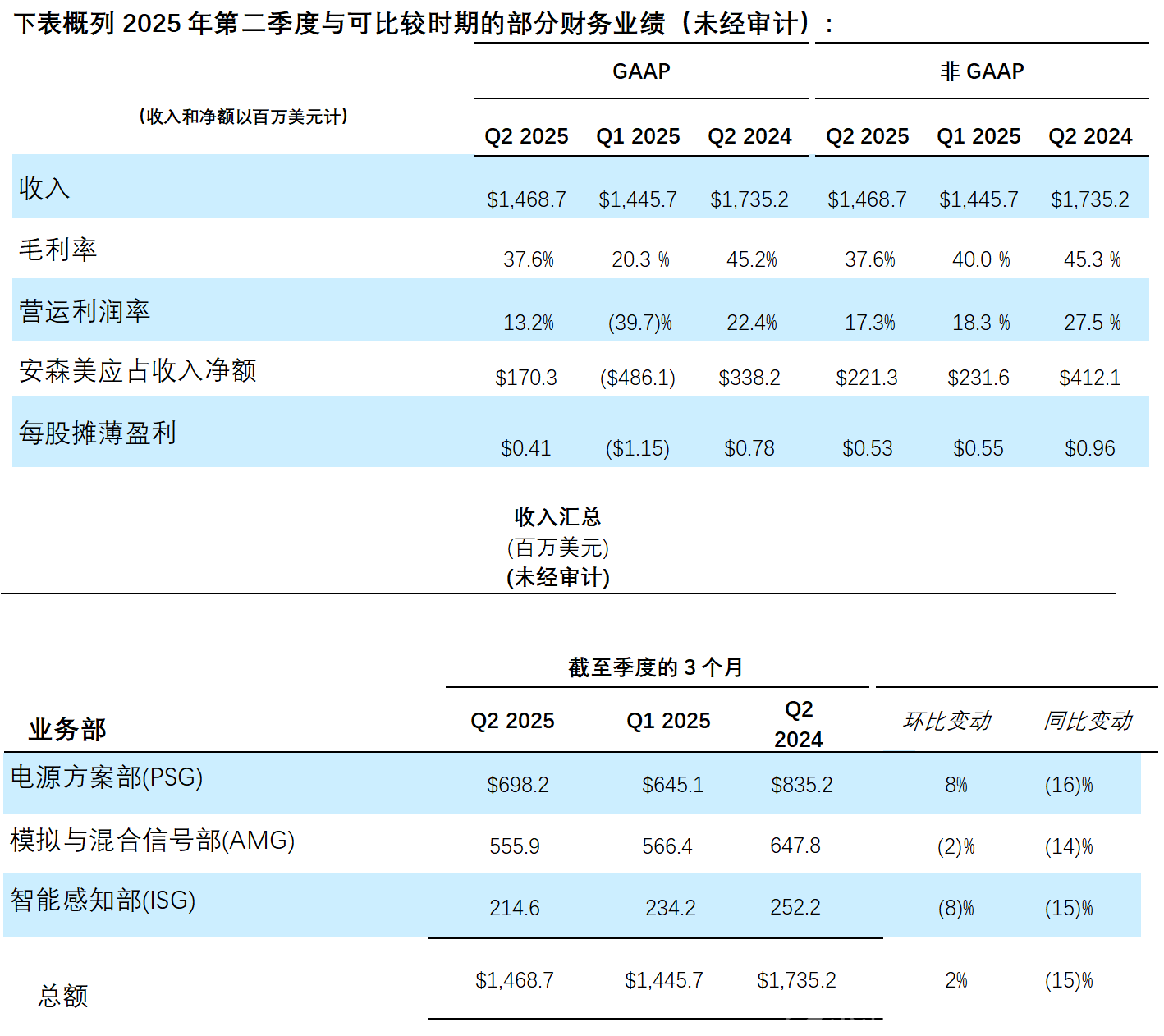The image size is (1164, 1036).
Task: Click the '同比变动' column header
Action: pyautogui.click(x=1088, y=721)
